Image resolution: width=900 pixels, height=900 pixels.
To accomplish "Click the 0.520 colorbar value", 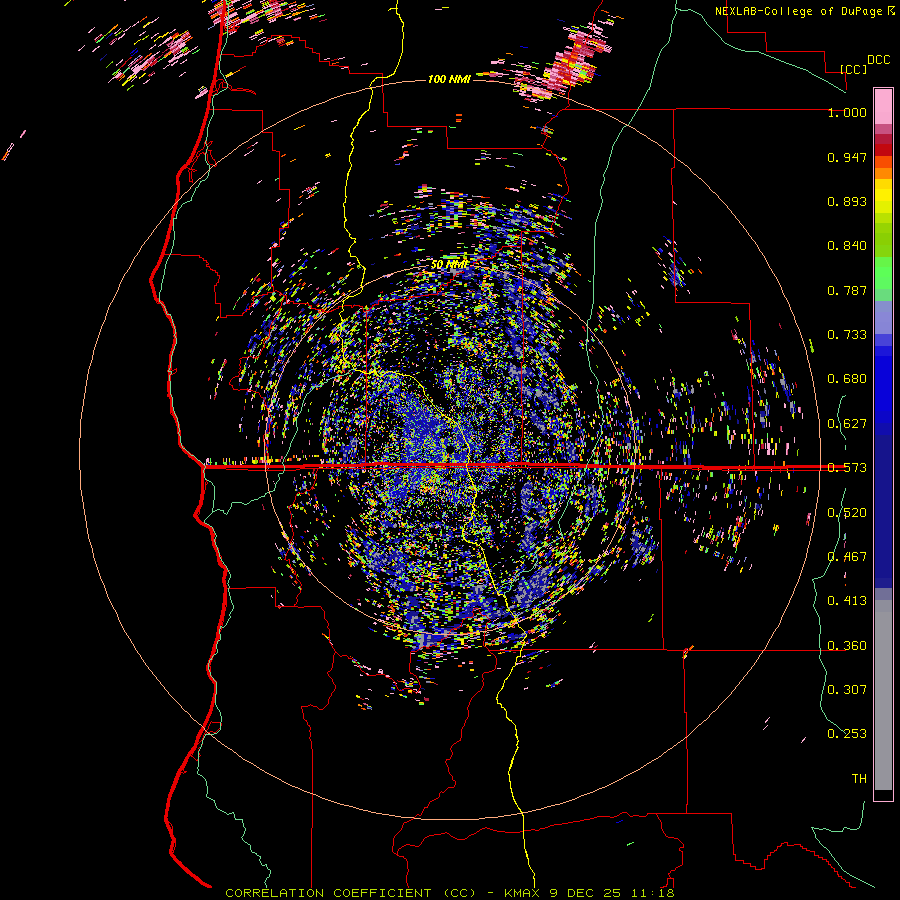I will click(x=847, y=513).
